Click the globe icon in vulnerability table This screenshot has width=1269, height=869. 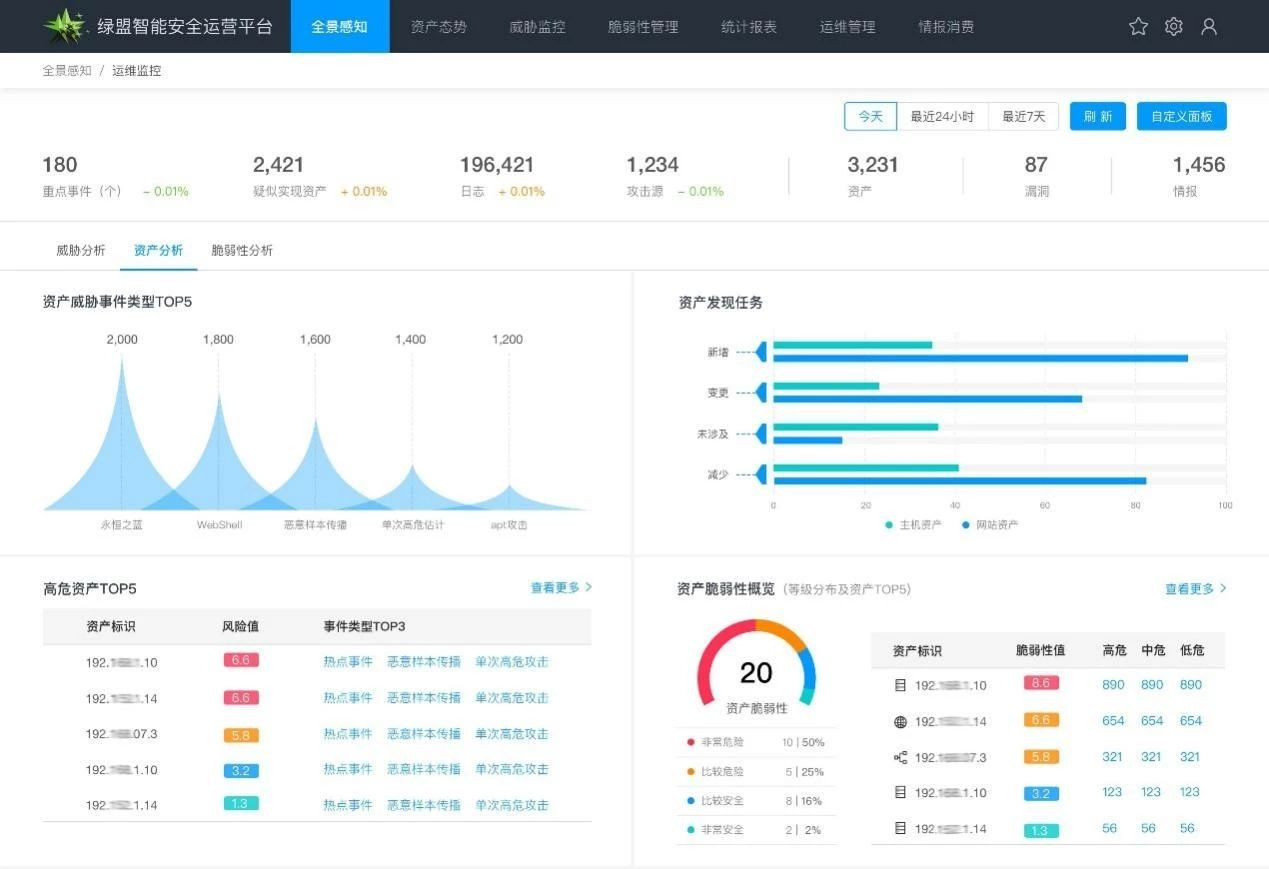(899, 721)
